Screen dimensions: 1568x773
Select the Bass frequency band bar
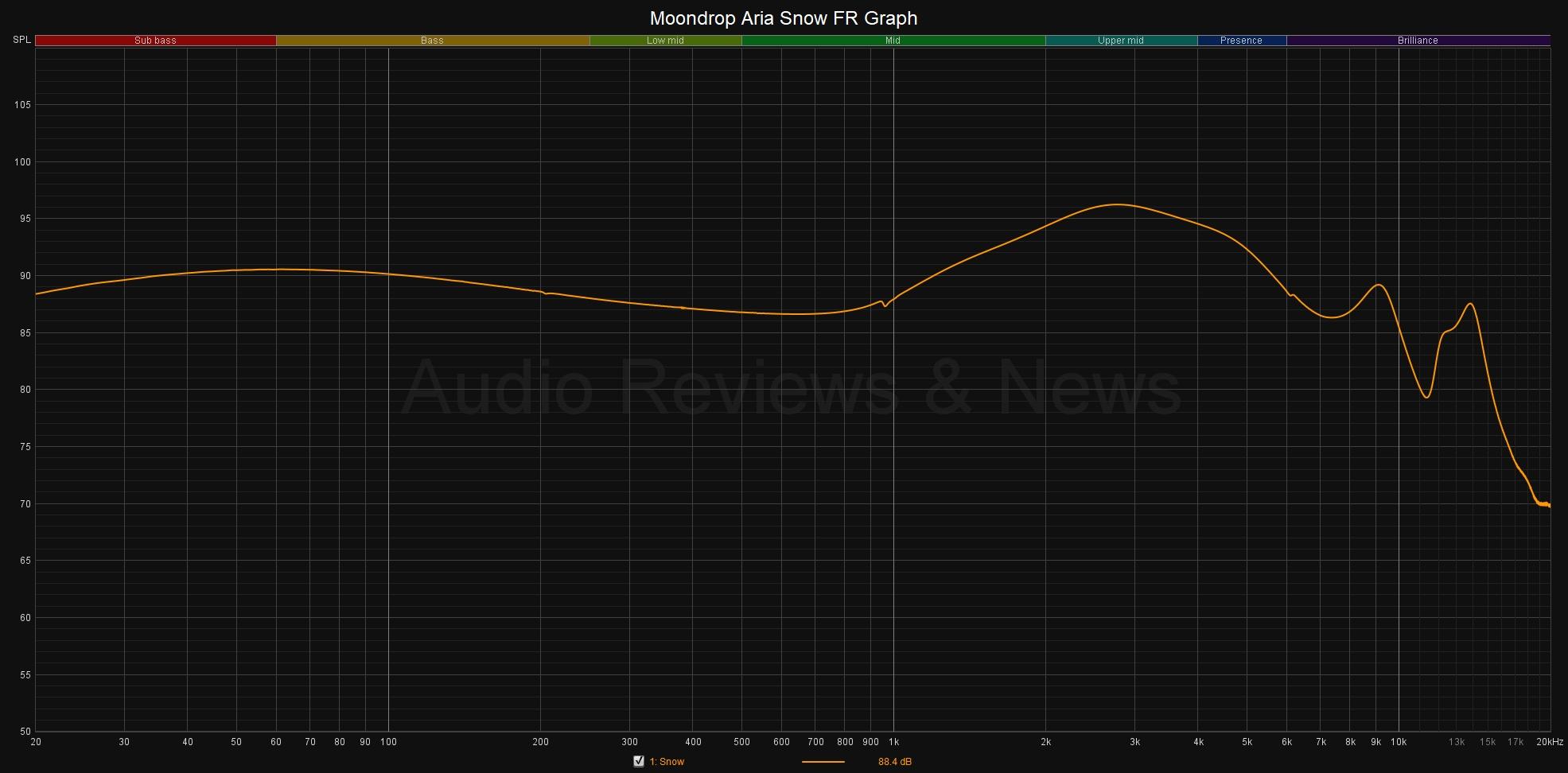click(x=432, y=41)
